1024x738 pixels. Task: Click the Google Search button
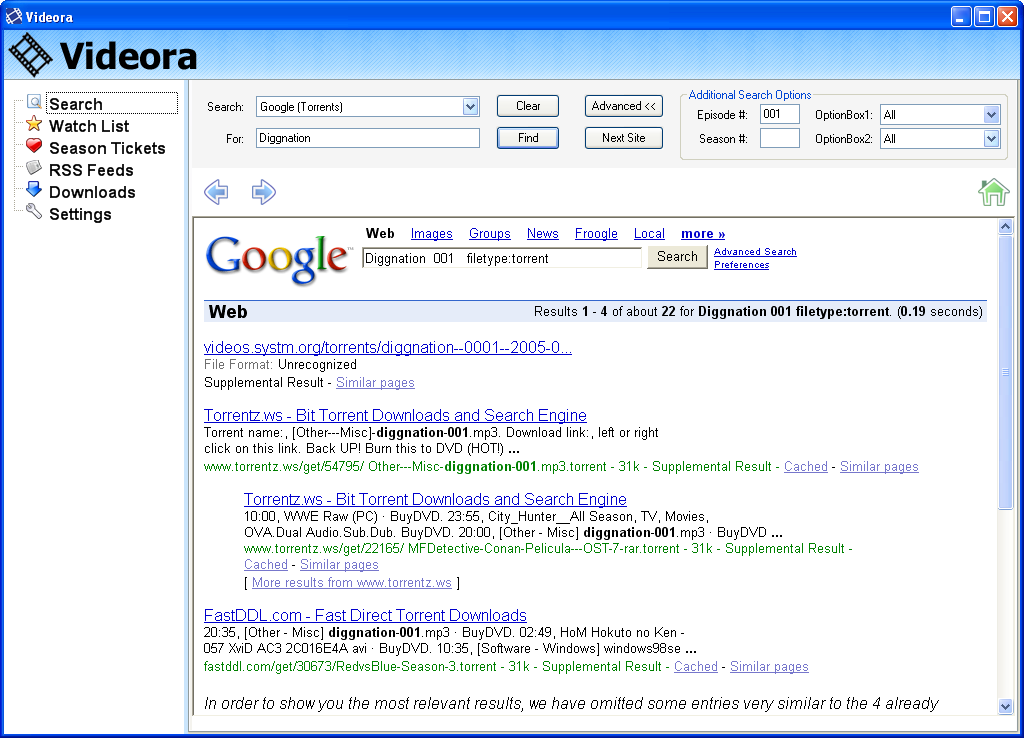click(x=677, y=257)
